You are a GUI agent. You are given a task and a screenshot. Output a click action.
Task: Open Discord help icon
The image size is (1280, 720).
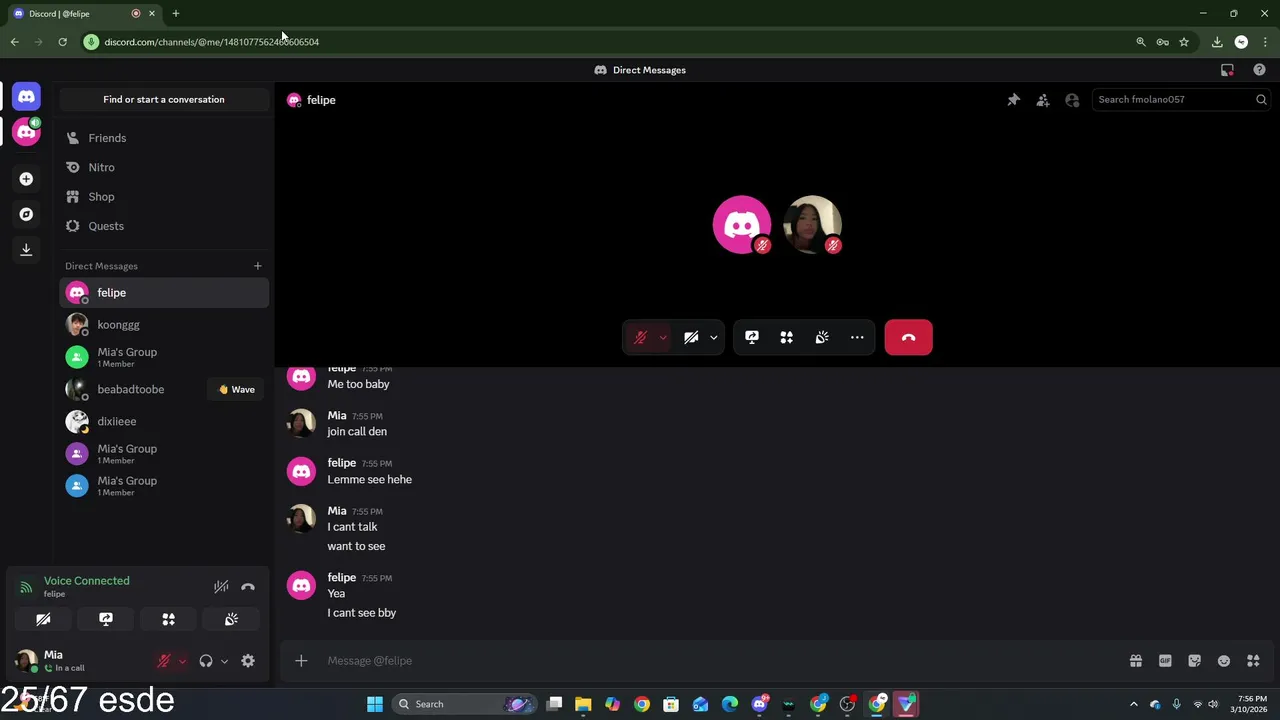pos(1259,70)
